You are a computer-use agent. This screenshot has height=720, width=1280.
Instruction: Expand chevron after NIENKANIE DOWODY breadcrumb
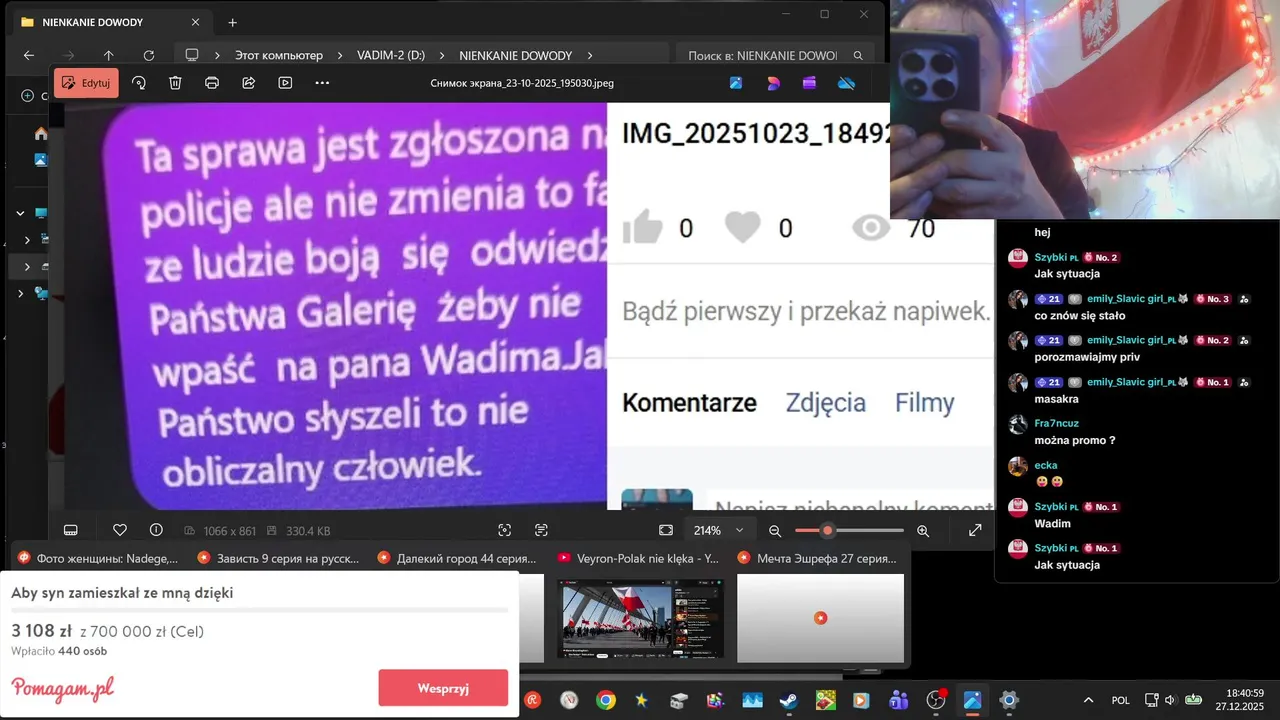coord(590,55)
